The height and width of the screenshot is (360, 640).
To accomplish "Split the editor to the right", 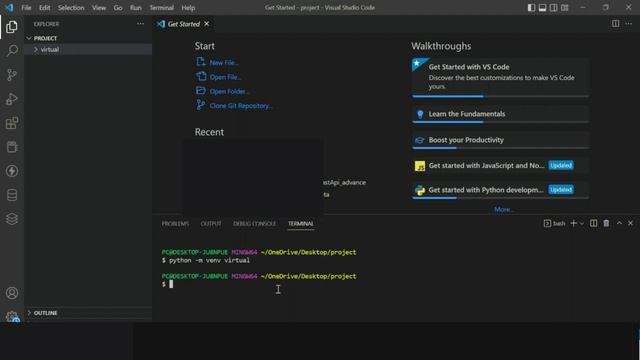I will pyautogui.click(x=615, y=24).
